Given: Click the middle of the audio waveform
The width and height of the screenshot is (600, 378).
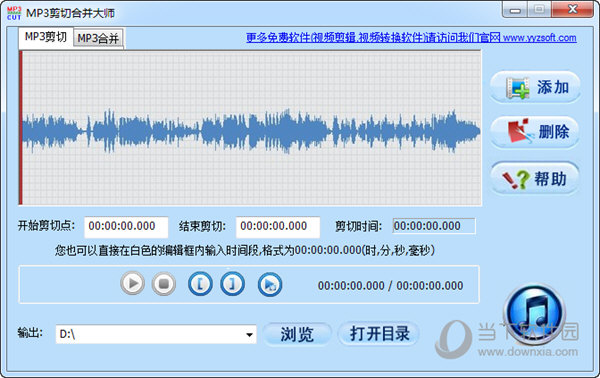Looking at the screenshot, I should pos(251,131).
